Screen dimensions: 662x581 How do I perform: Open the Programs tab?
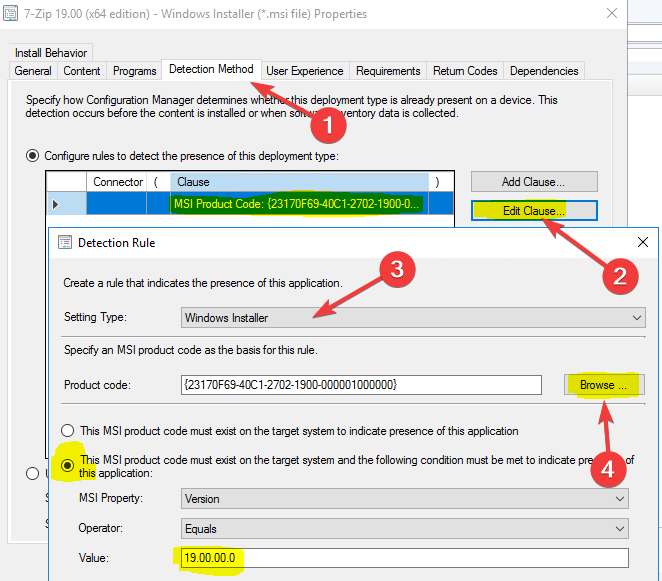click(x=134, y=71)
